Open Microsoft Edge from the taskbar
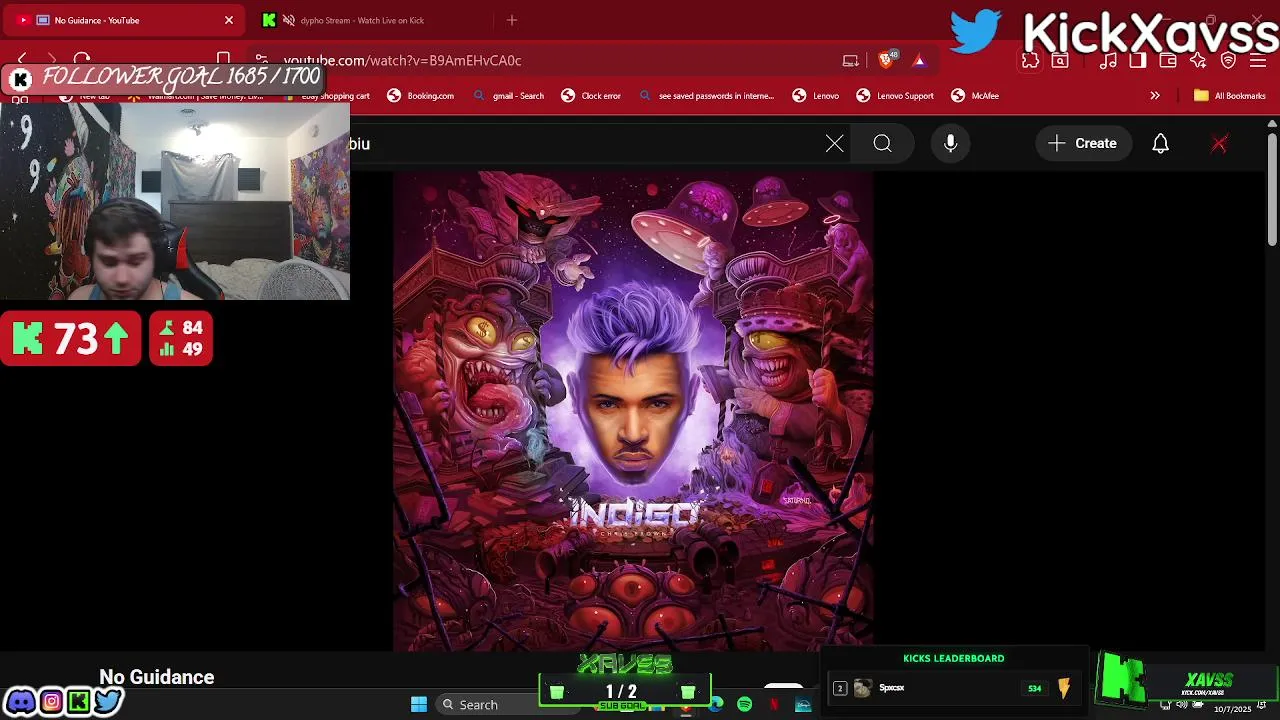This screenshot has width=1280, height=720. pyautogui.click(x=716, y=705)
